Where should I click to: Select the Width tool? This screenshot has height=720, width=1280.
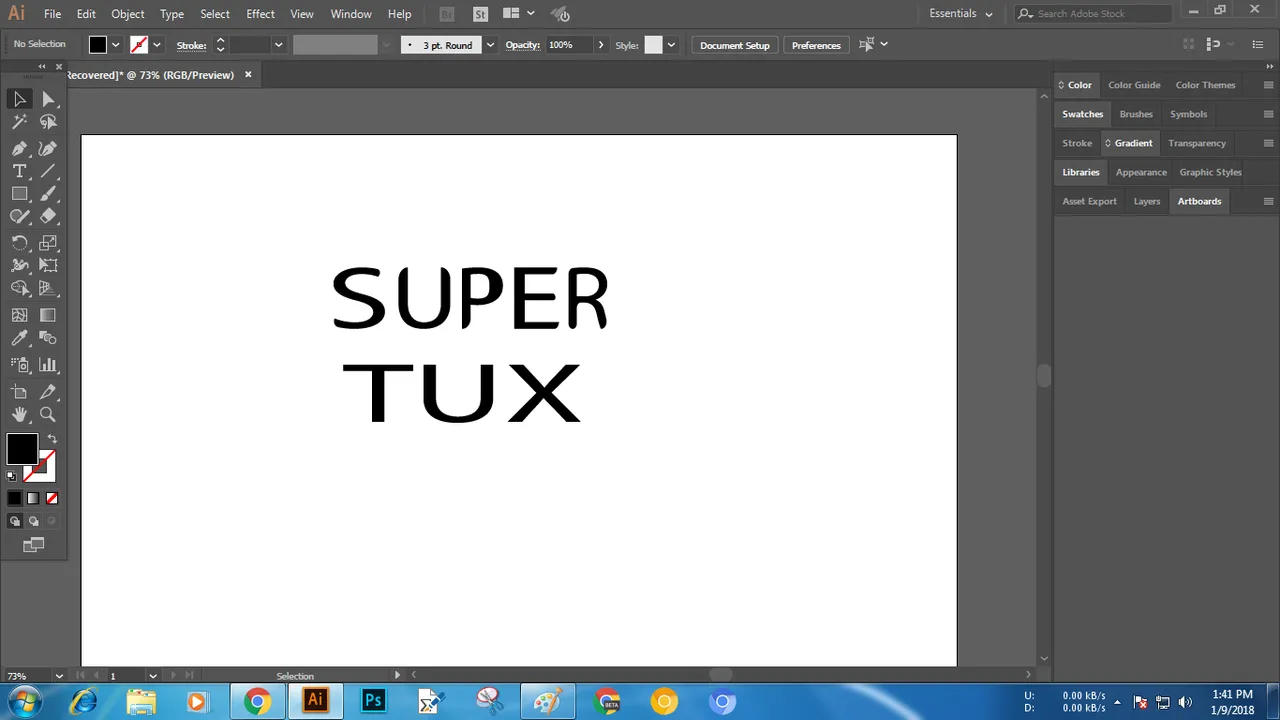[x=19, y=265]
